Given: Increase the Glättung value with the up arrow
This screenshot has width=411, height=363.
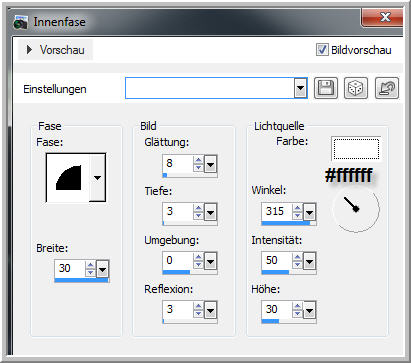Looking at the screenshot, I should tap(198, 160).
